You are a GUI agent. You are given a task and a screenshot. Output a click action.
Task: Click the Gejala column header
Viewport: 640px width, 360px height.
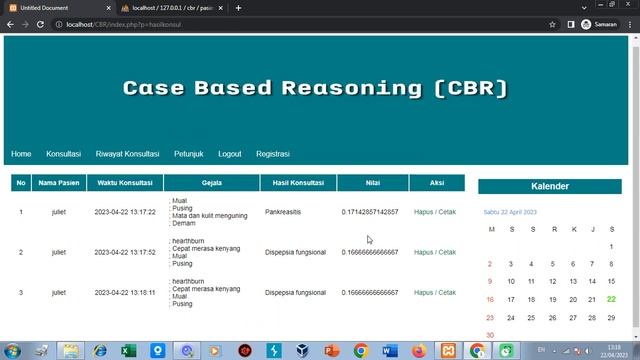(x=211, y=183)
